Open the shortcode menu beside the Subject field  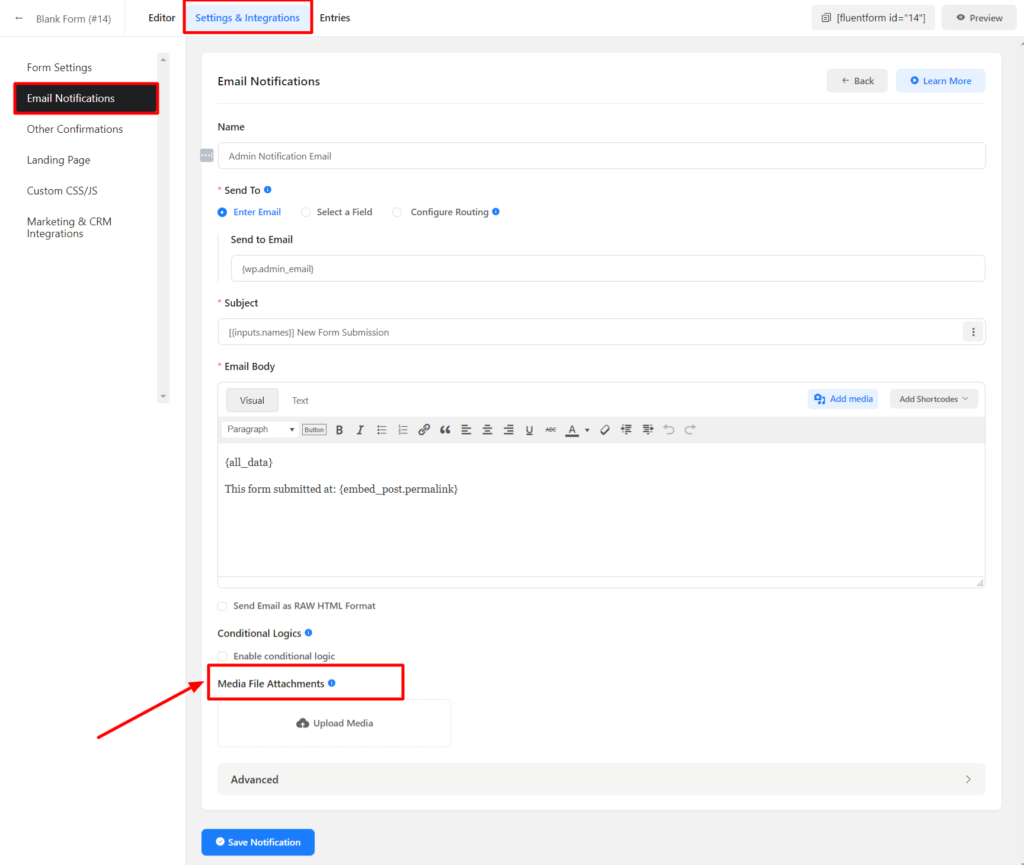click(x=973, y=331)
